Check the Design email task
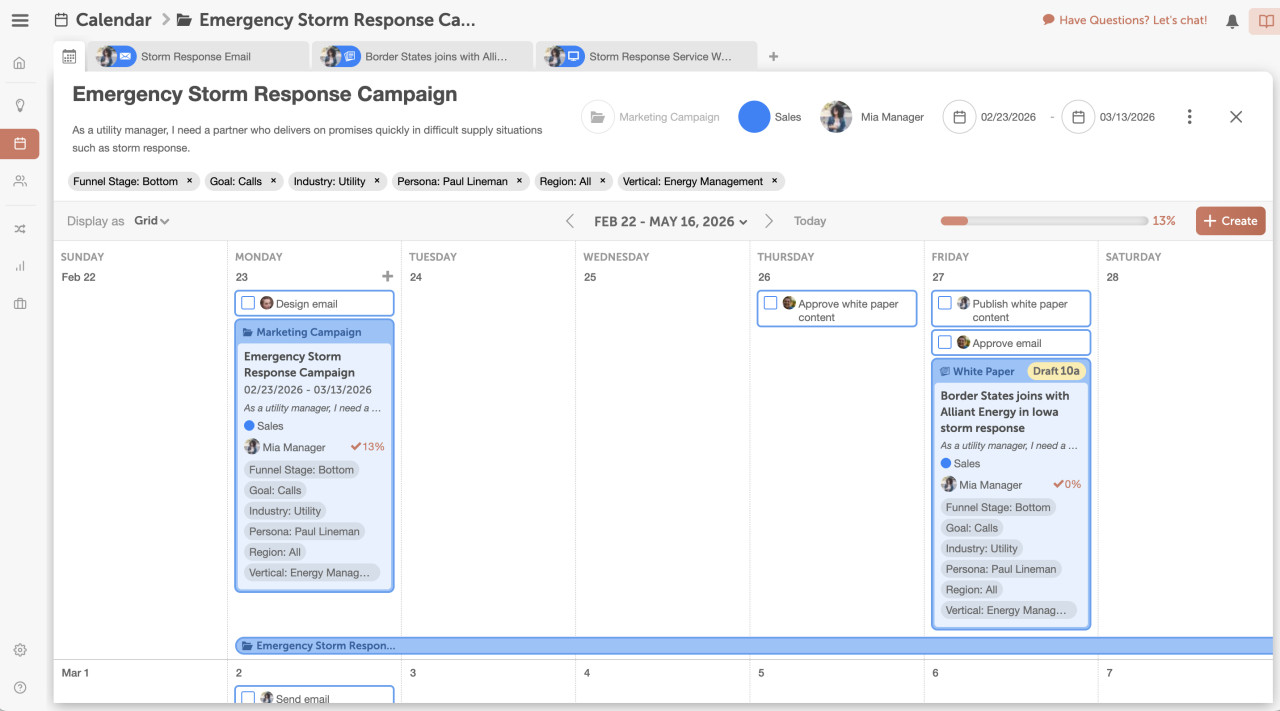This screenshot has width=1280, height=711. (248, 303)
